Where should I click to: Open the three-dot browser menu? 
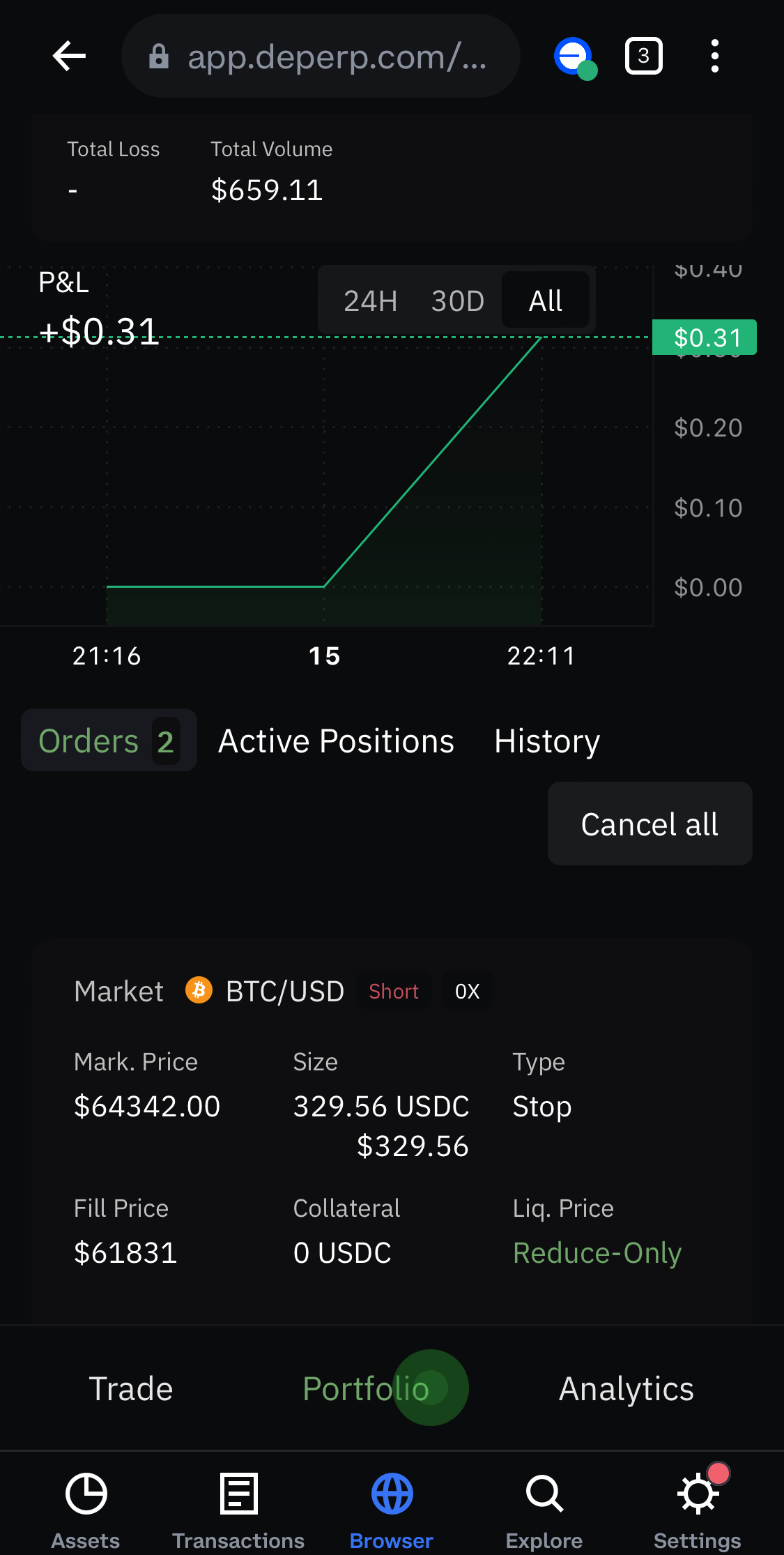coord(714,56)
